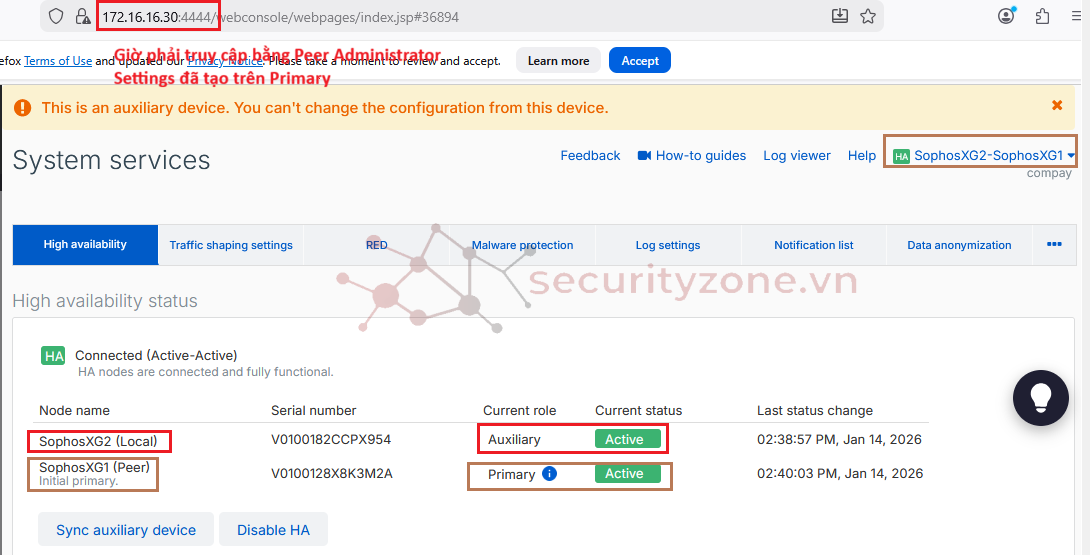Screen dimensions: 1090x555
Task: Open the Firefox account profile icon
Action: [1006, 16]
